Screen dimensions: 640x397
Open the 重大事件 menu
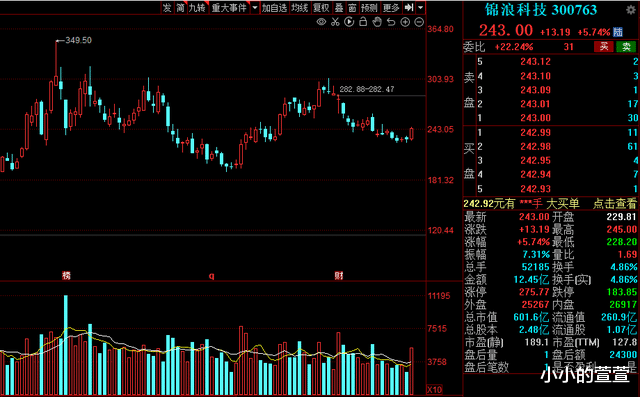point(229,7)
